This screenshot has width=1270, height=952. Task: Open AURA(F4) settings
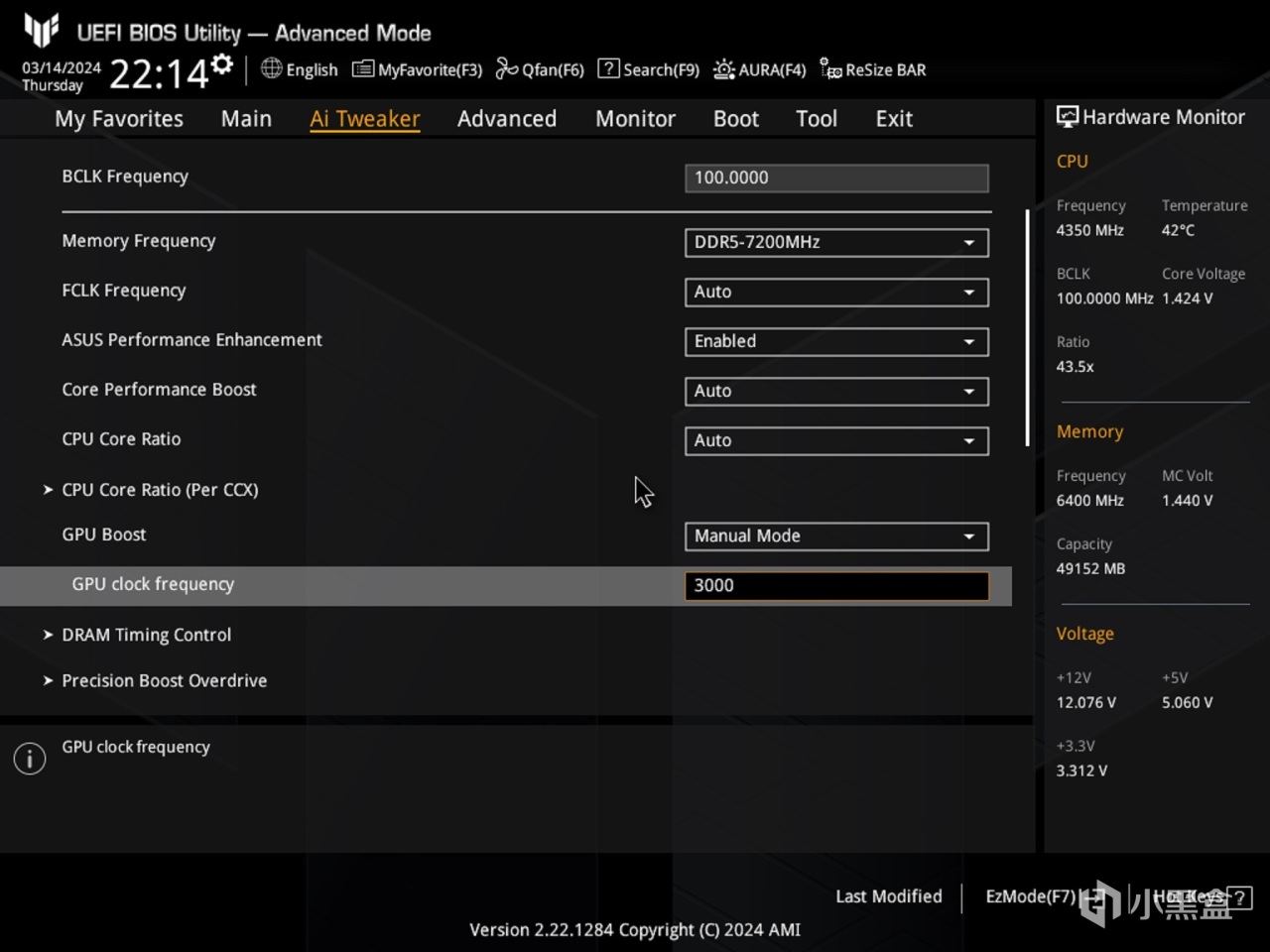click(x=760, y=69)
